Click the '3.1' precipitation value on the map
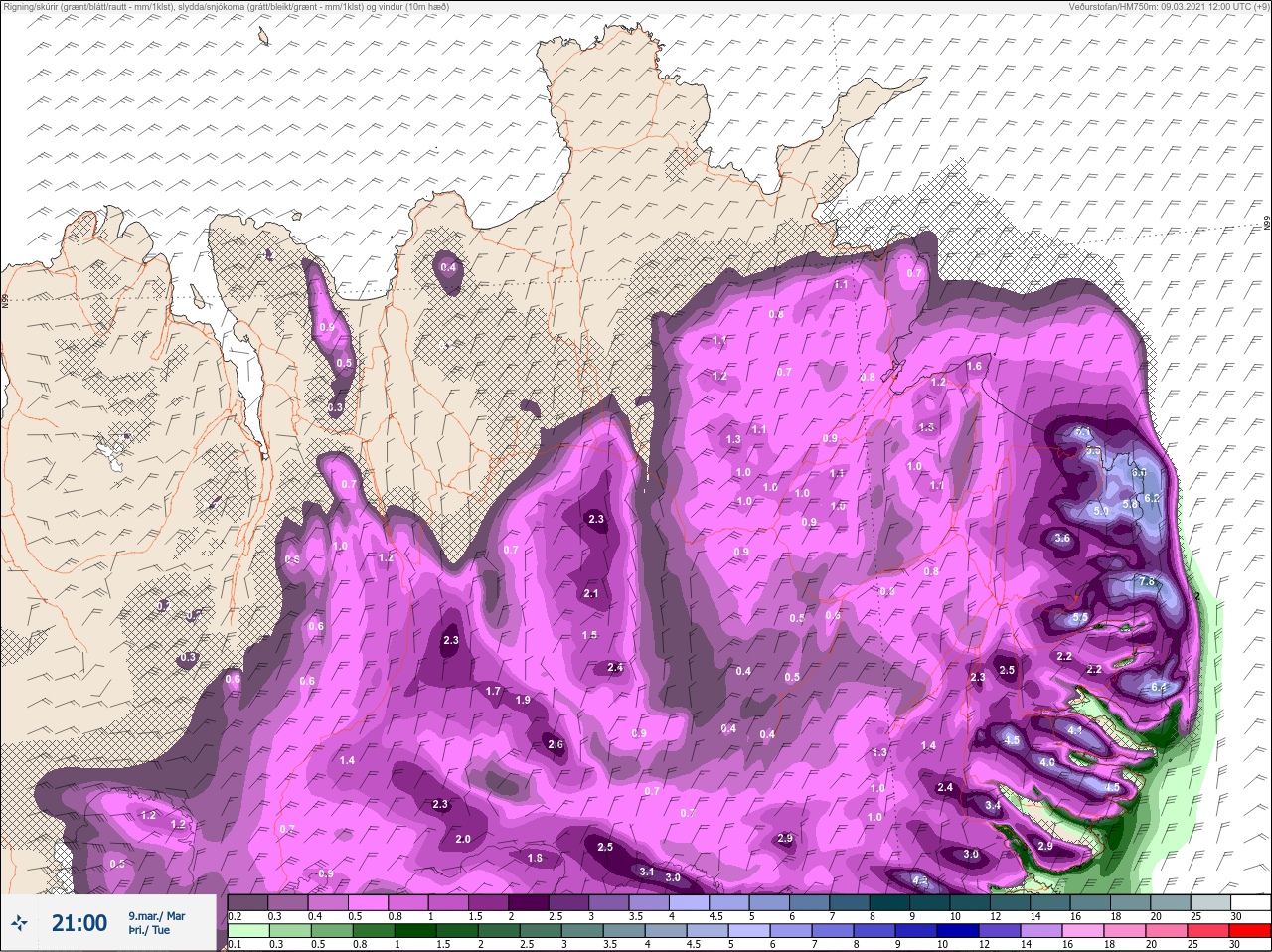This screenshot has height=952, width=1272. point(647,872)
